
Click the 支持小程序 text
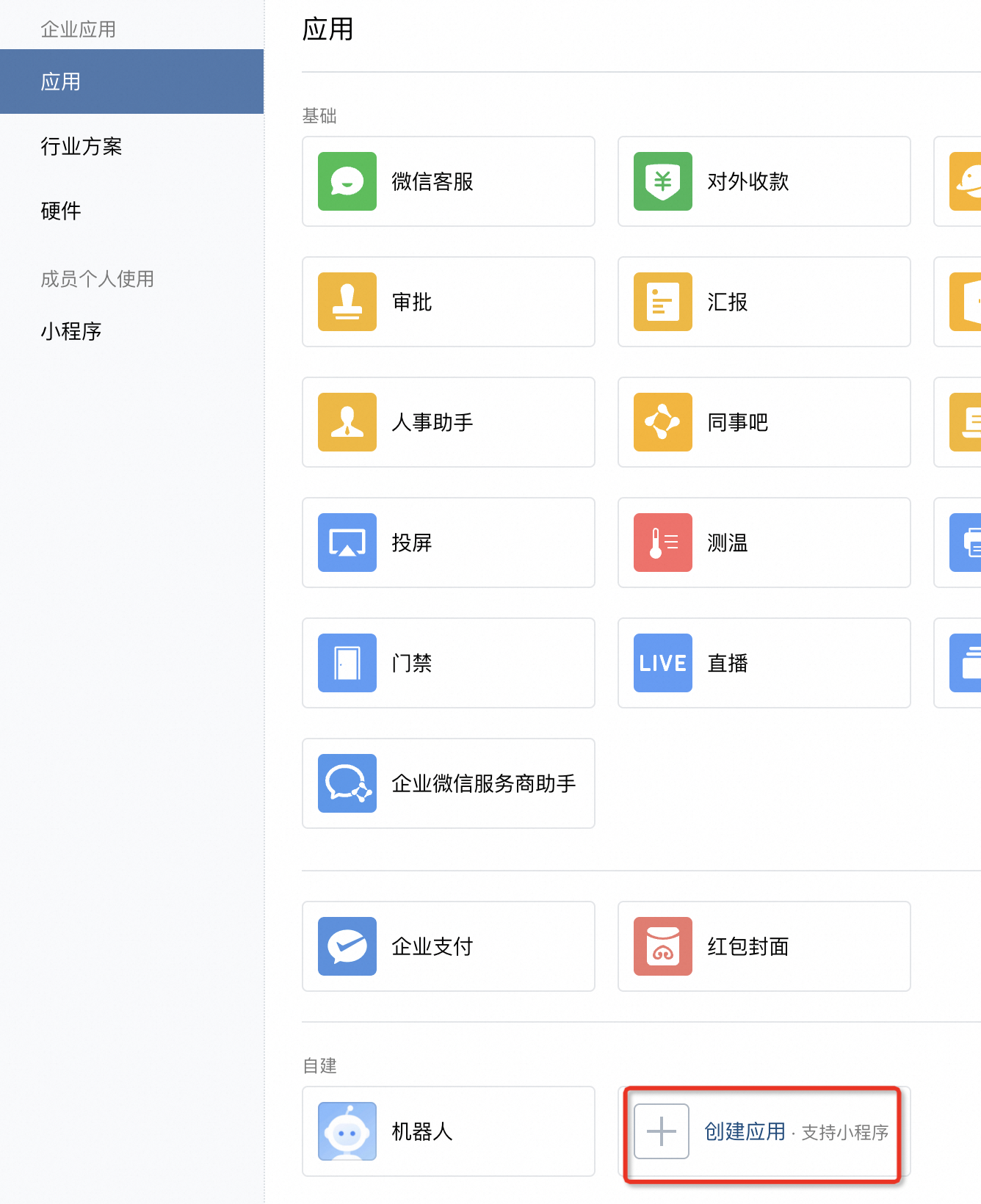pos(845,1133)
